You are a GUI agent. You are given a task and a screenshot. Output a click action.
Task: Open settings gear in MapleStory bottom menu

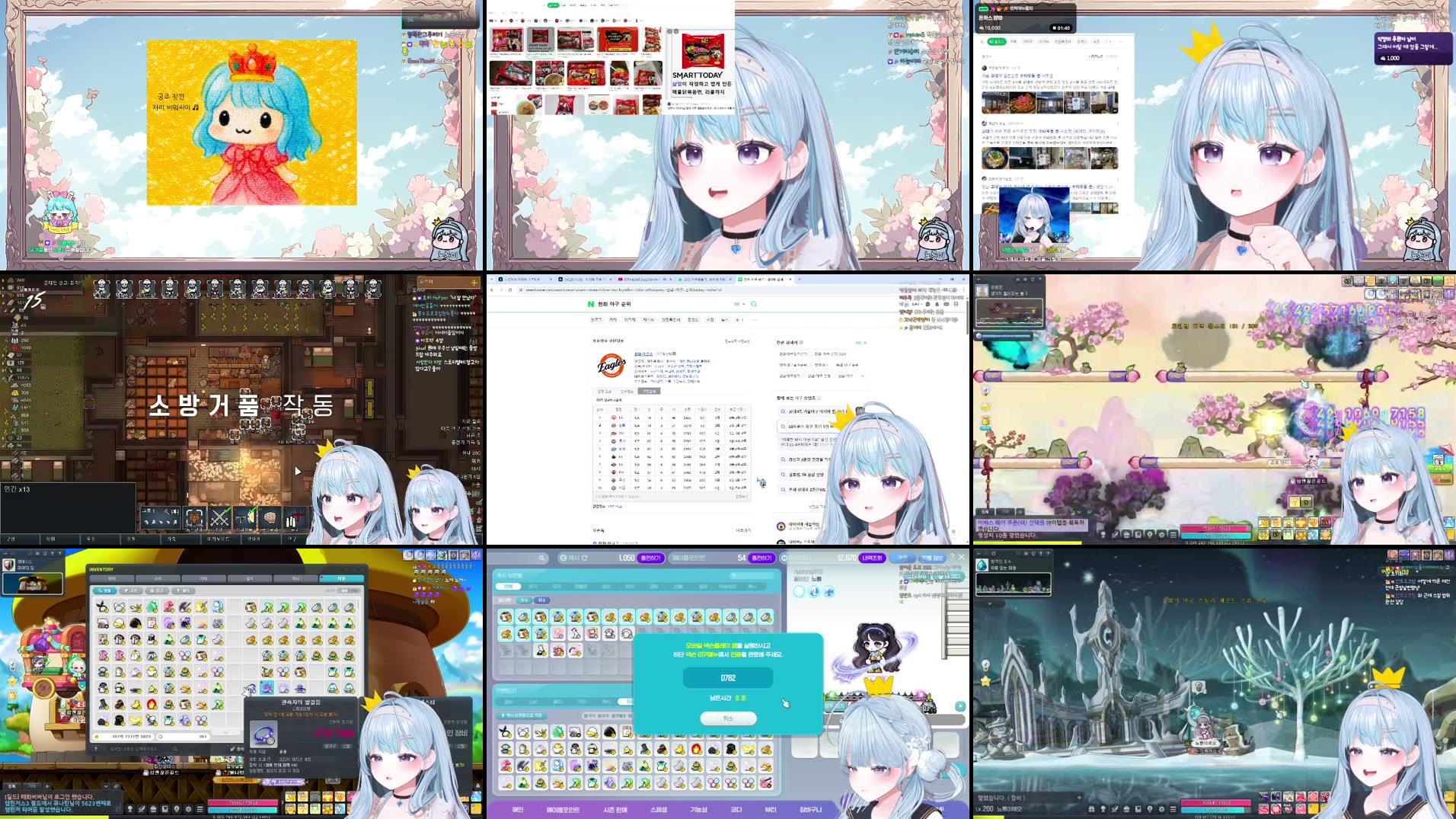[189, 809]
